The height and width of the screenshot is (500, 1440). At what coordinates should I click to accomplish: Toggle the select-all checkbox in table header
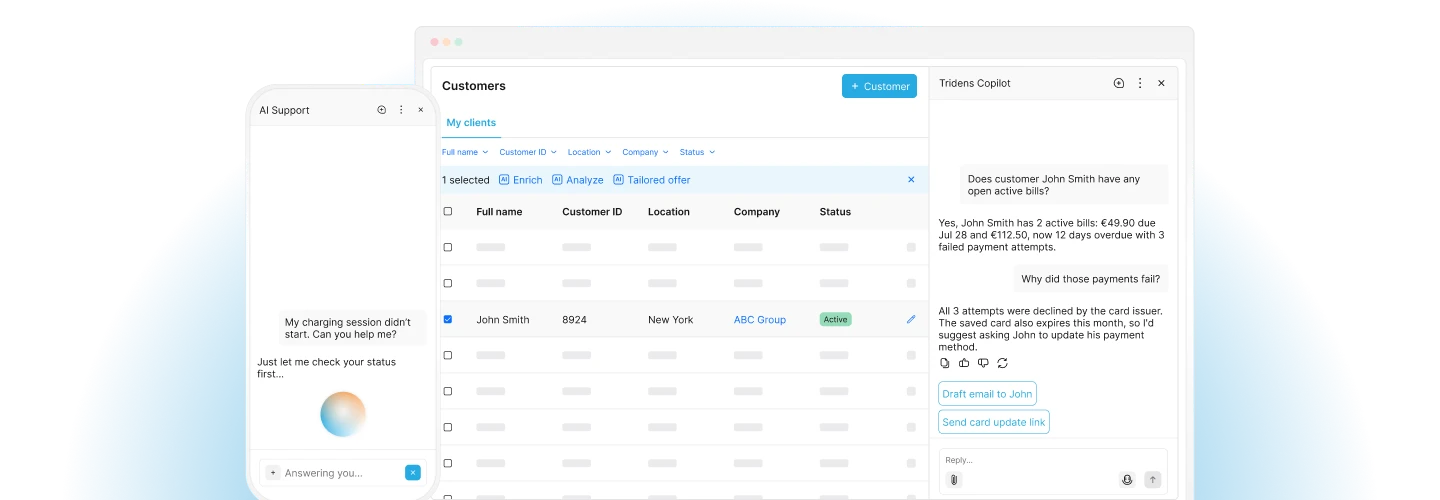[x=448, y=211]
